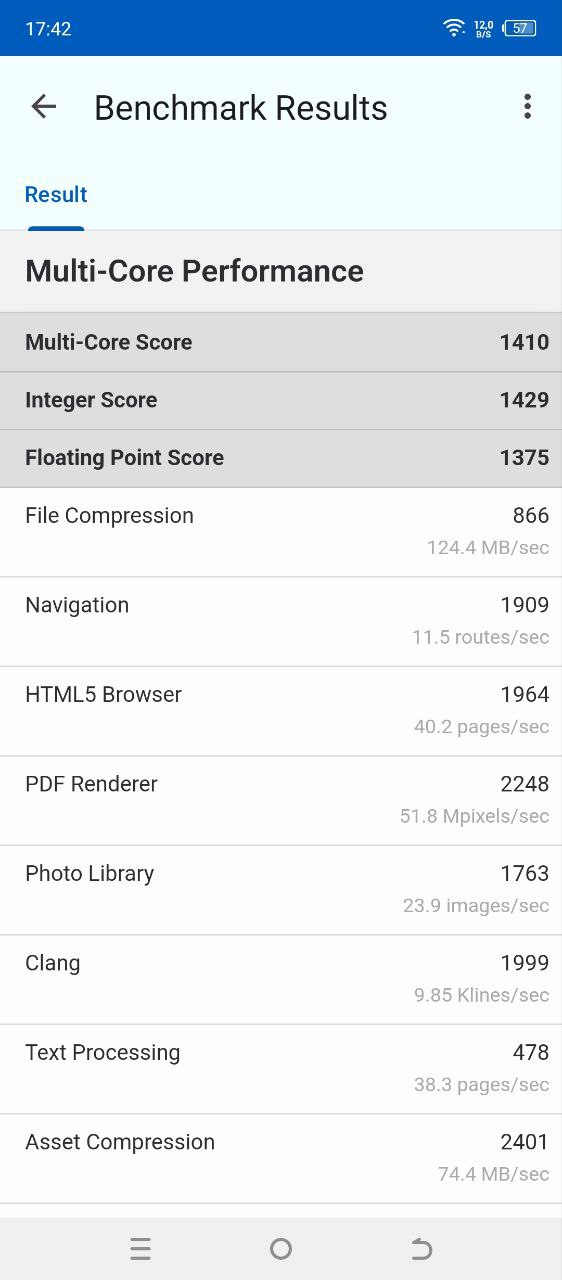Viewport: 562px width, 1280px height.
Task: Tap the network speed indicator
Action: pyautogui.click(x=484, y=28)
